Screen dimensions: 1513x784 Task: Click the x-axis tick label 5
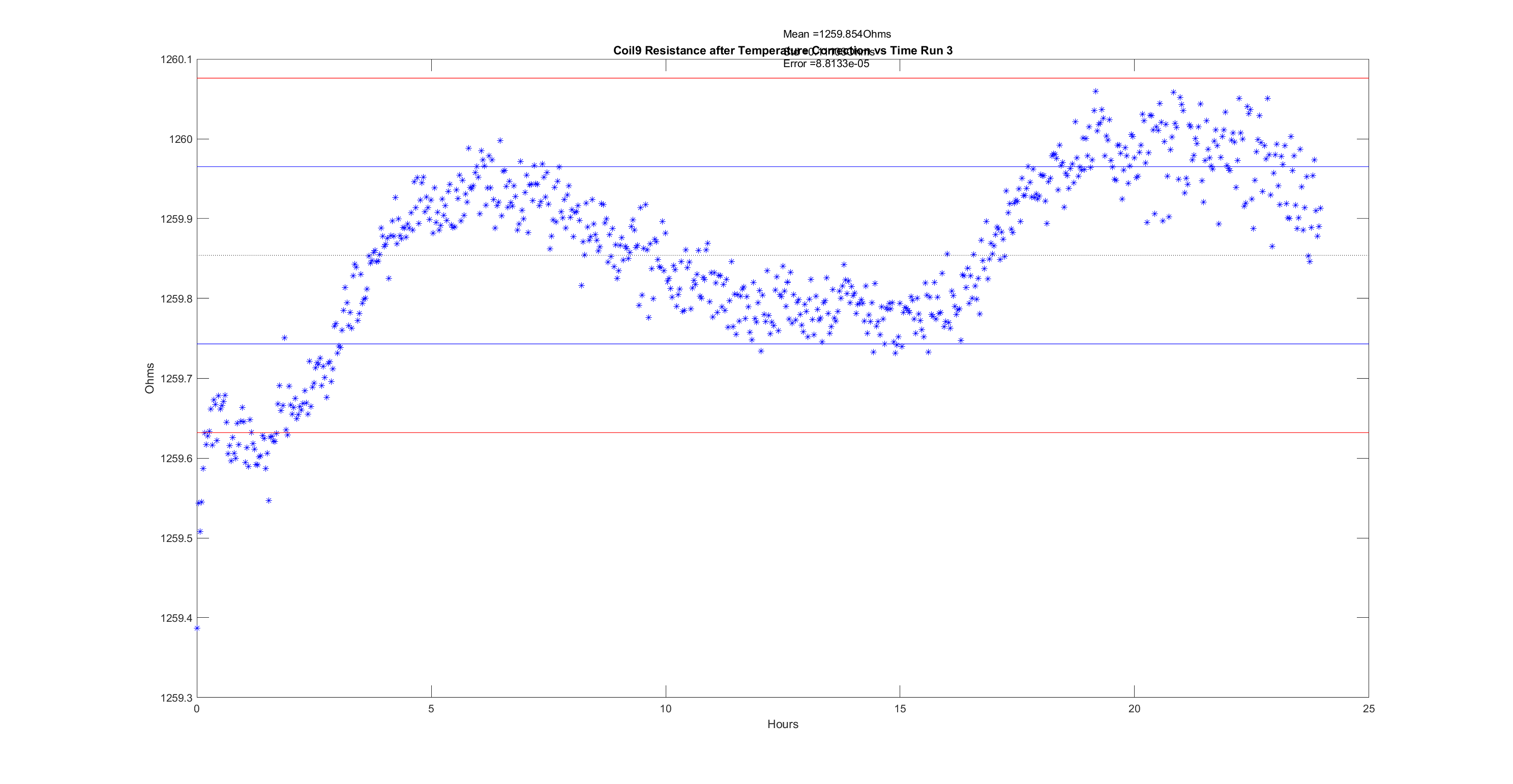coord(431,709)
